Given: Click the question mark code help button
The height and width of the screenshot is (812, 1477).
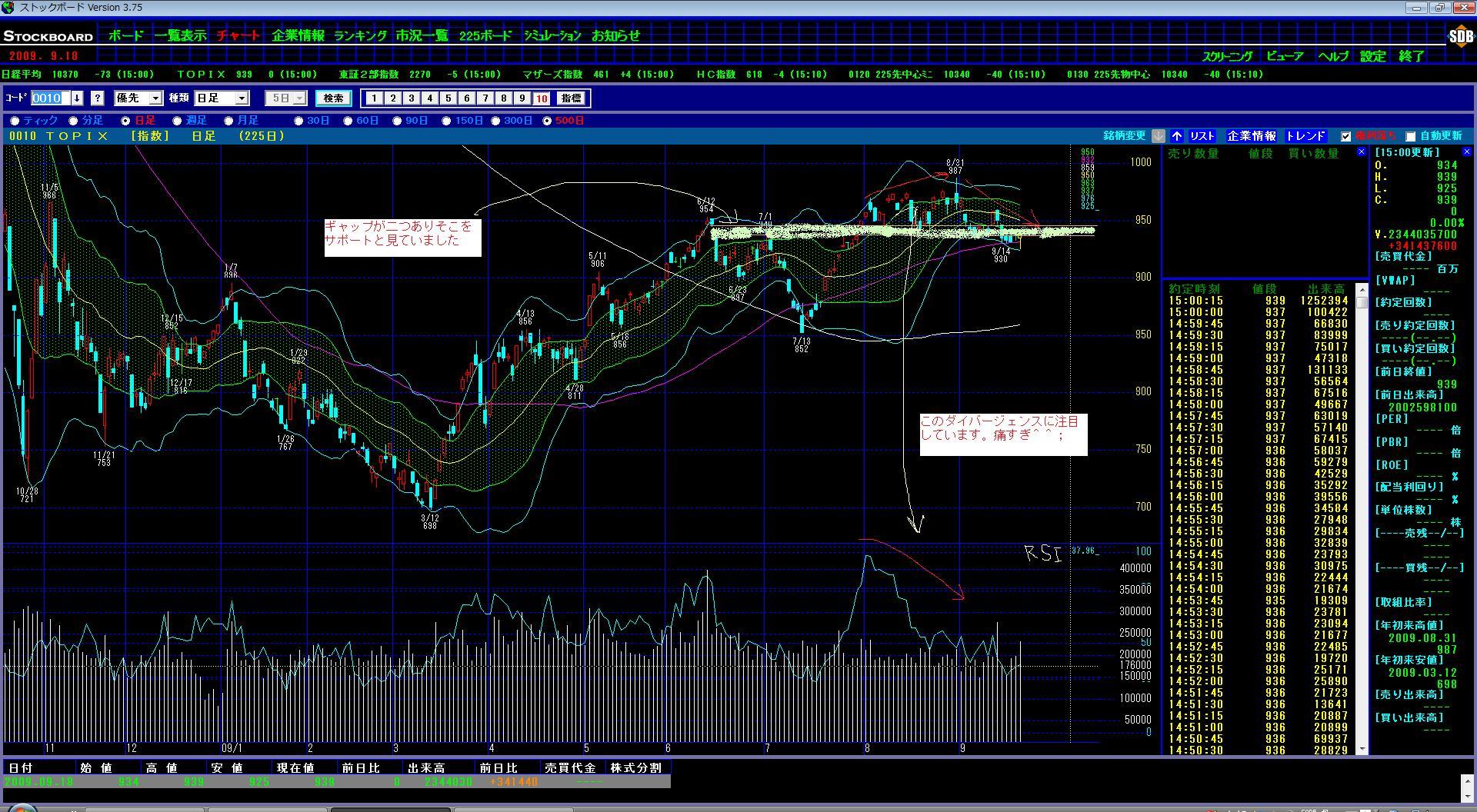Looking at the screenshot, I should [97, 98].
